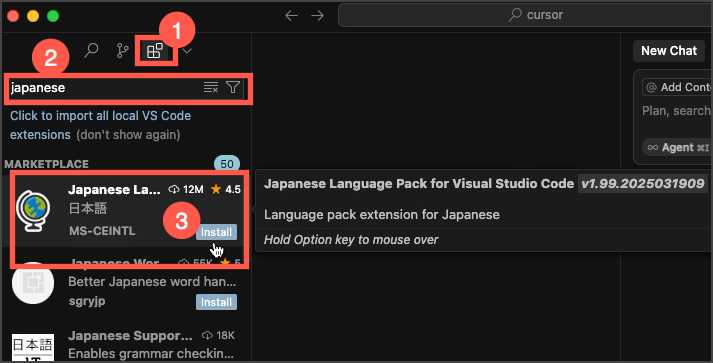The width and height of the screenshot is (713, 363).
Task: Click the Japanese Support extension icon
Action: (x=33, y=348)
